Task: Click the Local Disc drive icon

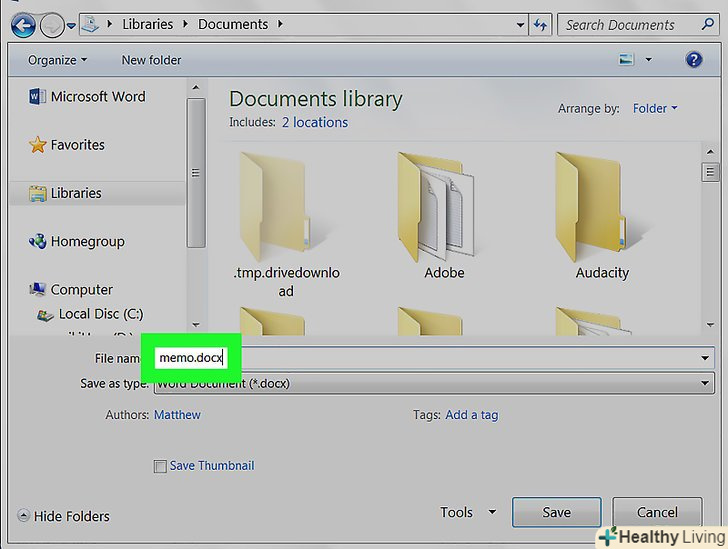Action: [45, 315]
